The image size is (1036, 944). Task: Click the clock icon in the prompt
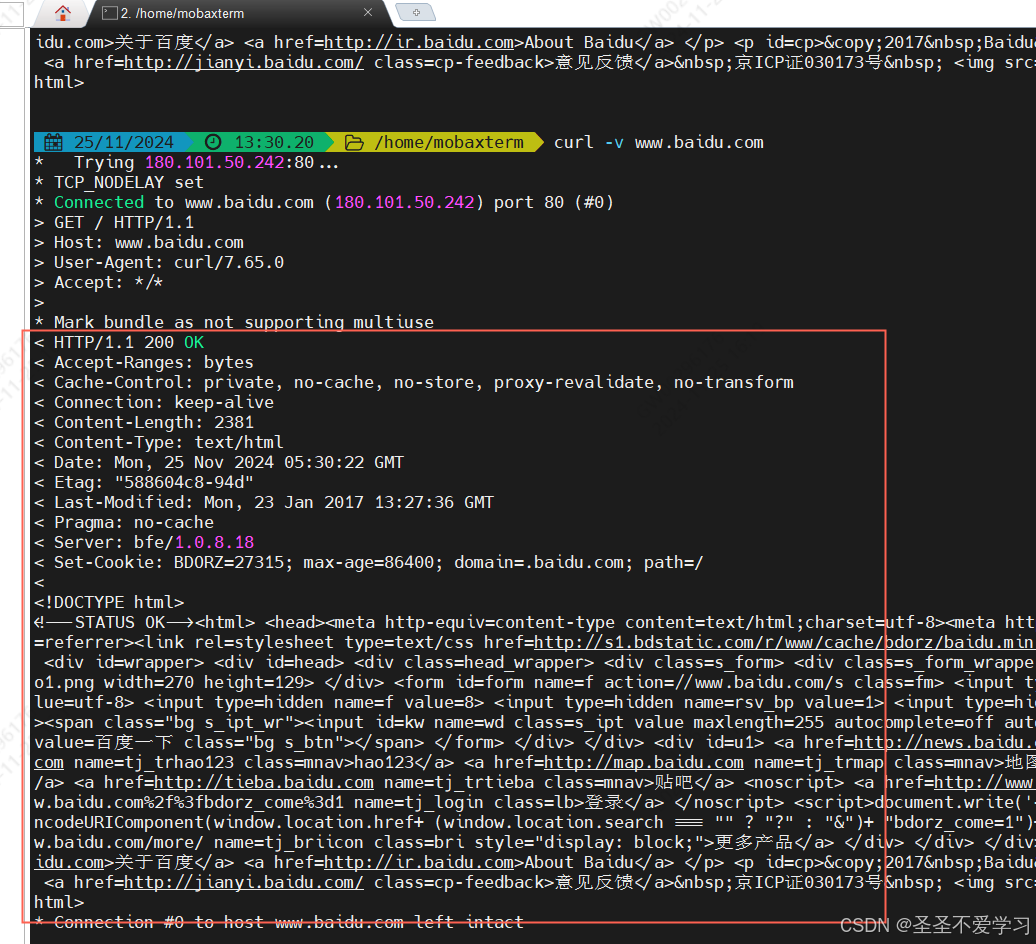[x=213, y=142]
